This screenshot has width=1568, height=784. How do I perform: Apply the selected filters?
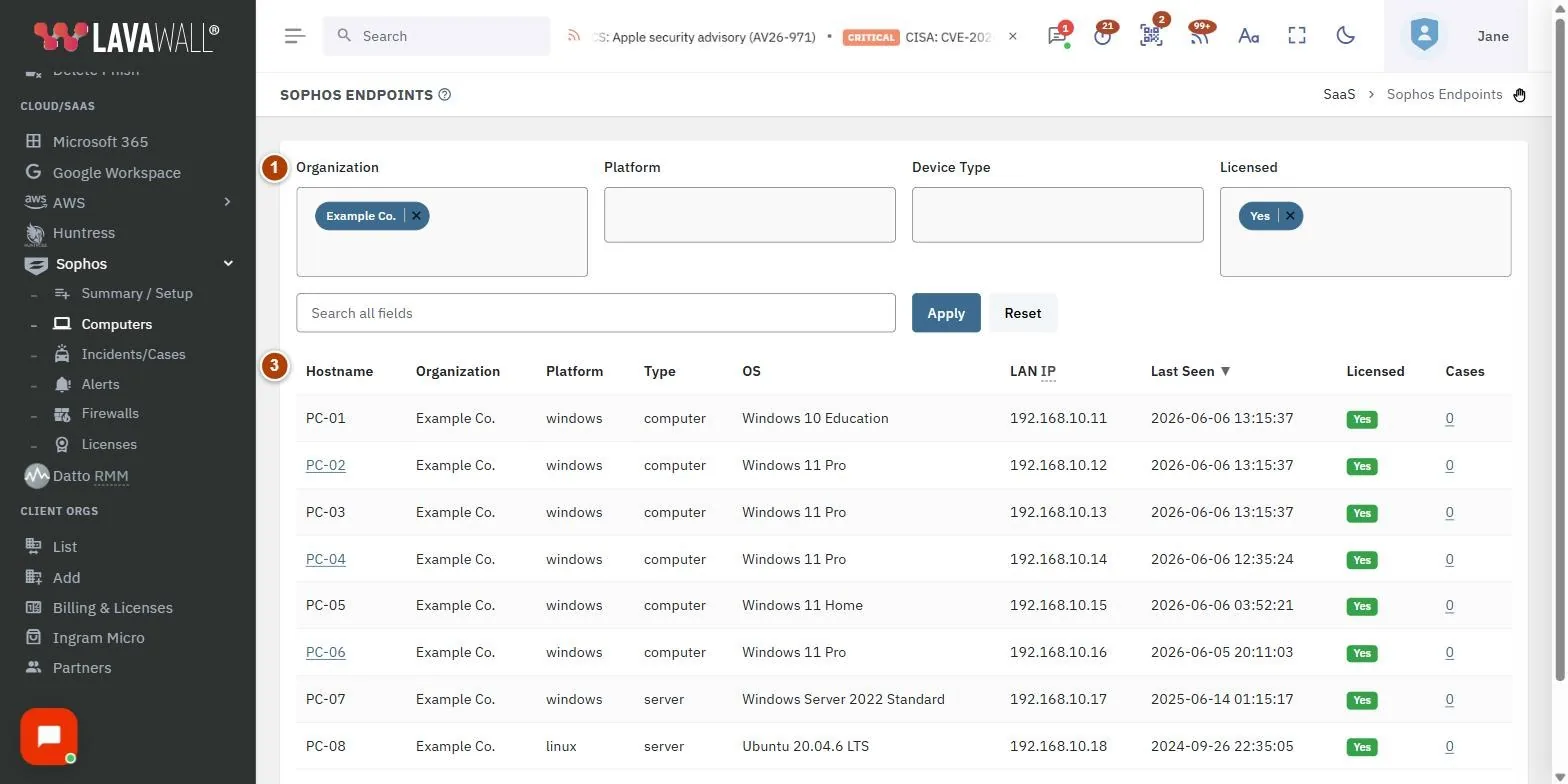click(x=946, y=313)
